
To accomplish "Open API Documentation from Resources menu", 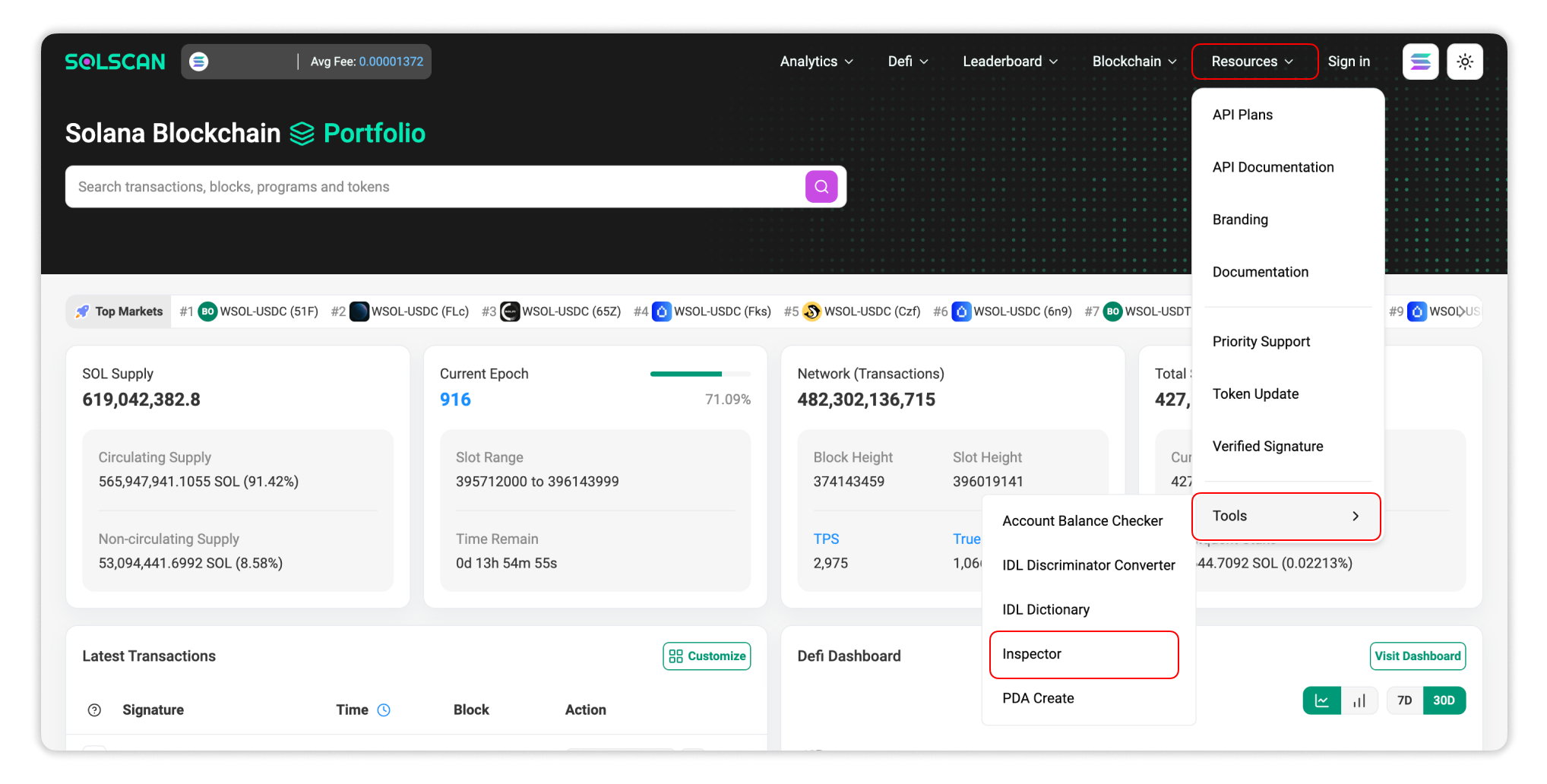I will 1273,167.
